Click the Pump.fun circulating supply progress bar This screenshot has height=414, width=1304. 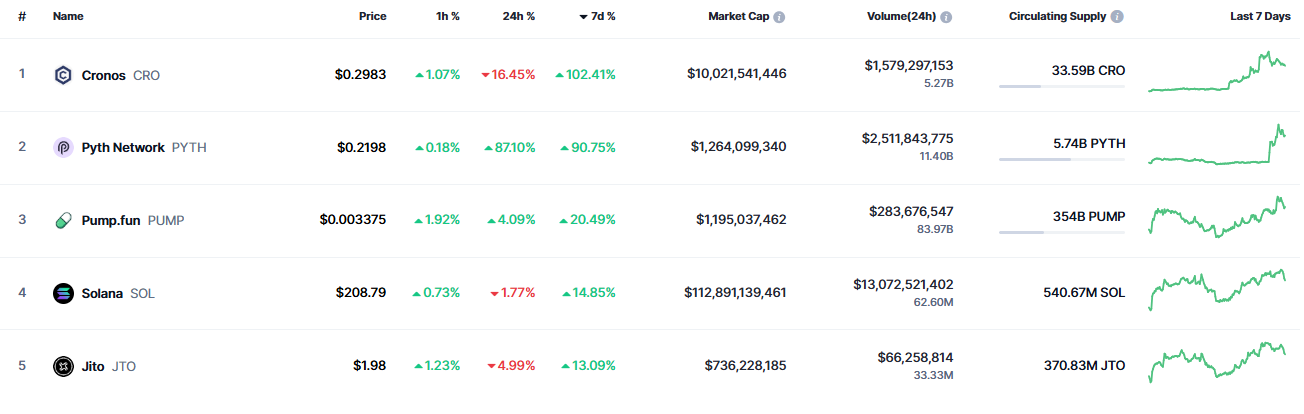(x=1061, y=233)
